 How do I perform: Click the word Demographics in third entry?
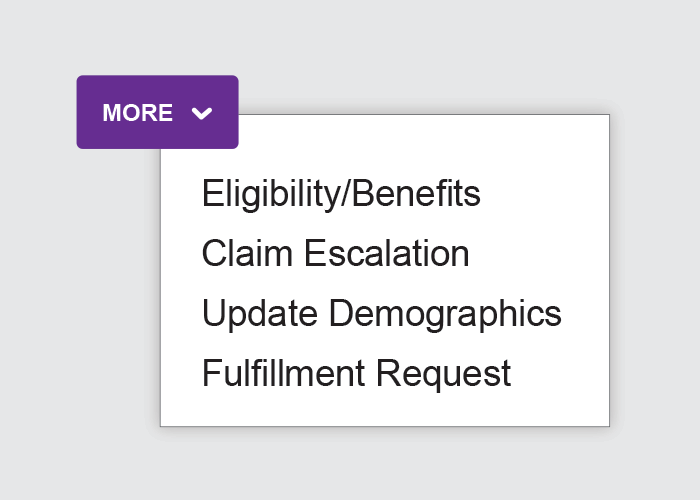tap(445, 314)
